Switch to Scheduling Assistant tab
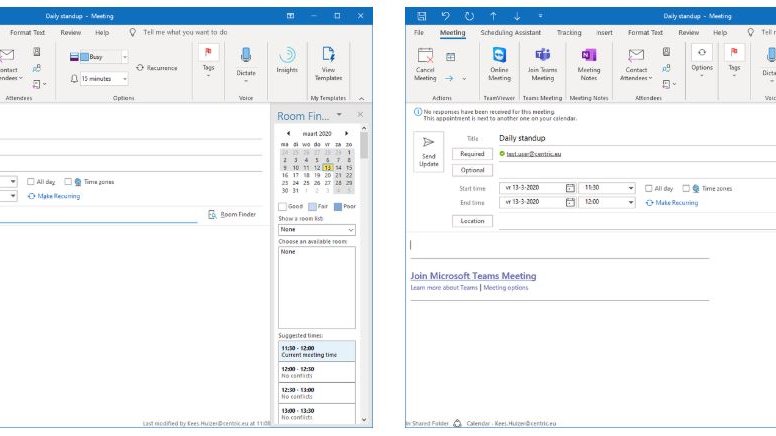776x436 pixels. (x=510, y=32)
